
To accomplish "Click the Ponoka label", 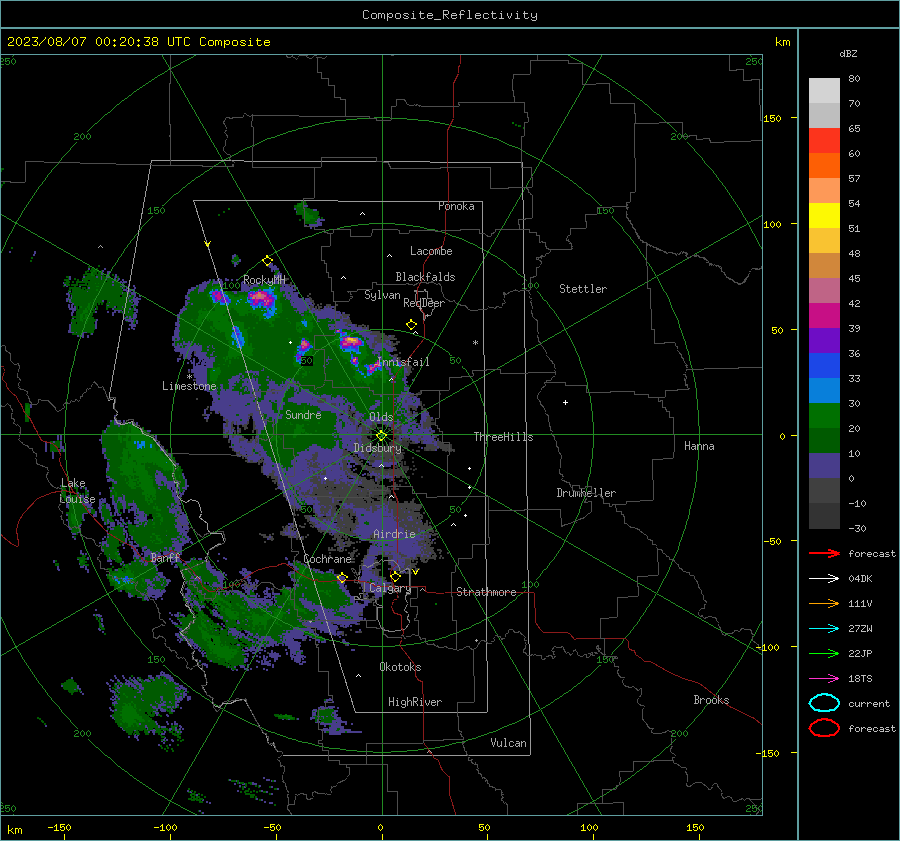I will tap(456, 206).
